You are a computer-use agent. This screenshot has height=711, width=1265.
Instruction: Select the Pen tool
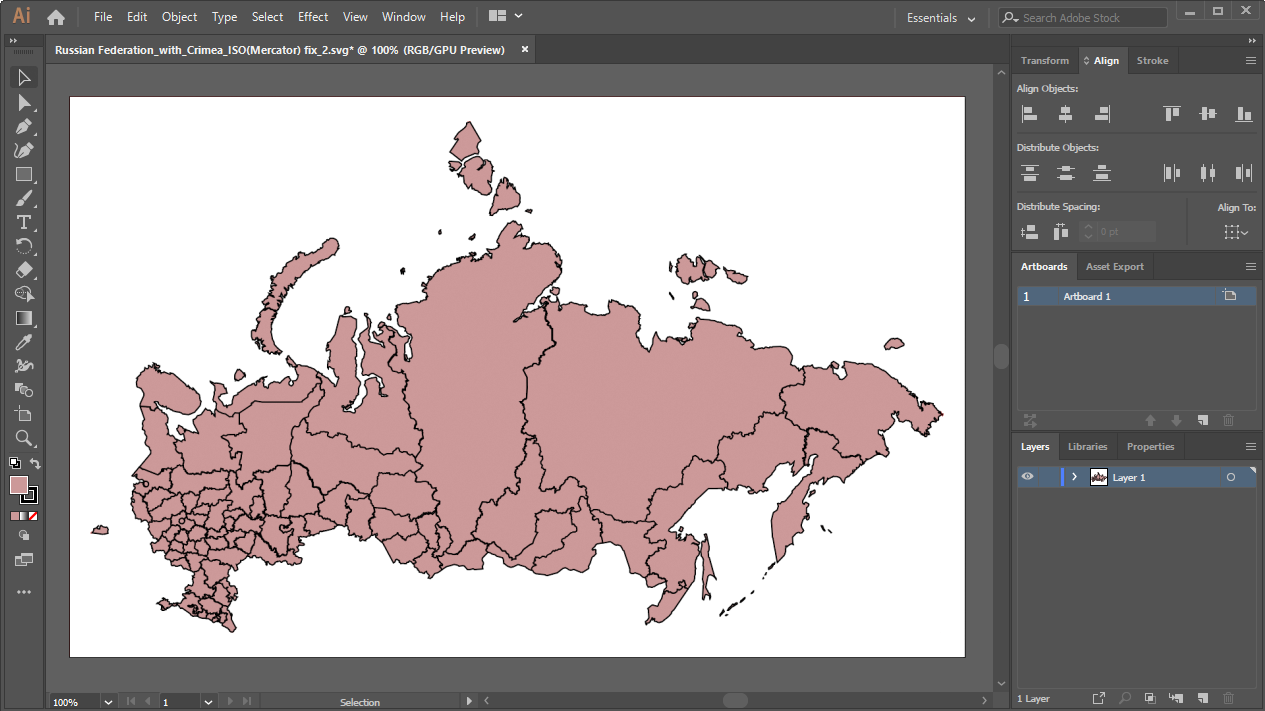coord(24,127)
